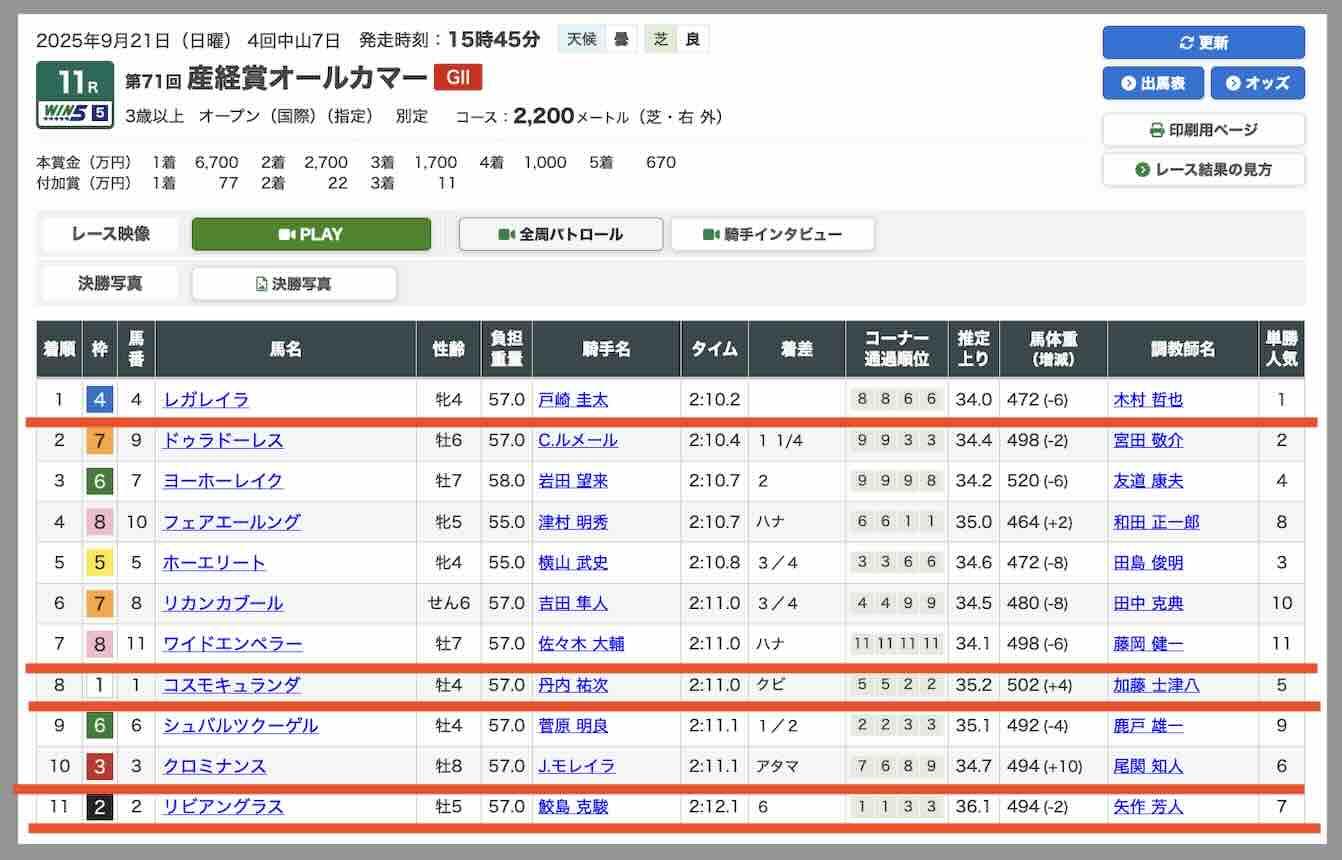This screenshot has width=1342, height=860.
Task: Open trainer link 矢作 芳人
Action: point(1148,807)
